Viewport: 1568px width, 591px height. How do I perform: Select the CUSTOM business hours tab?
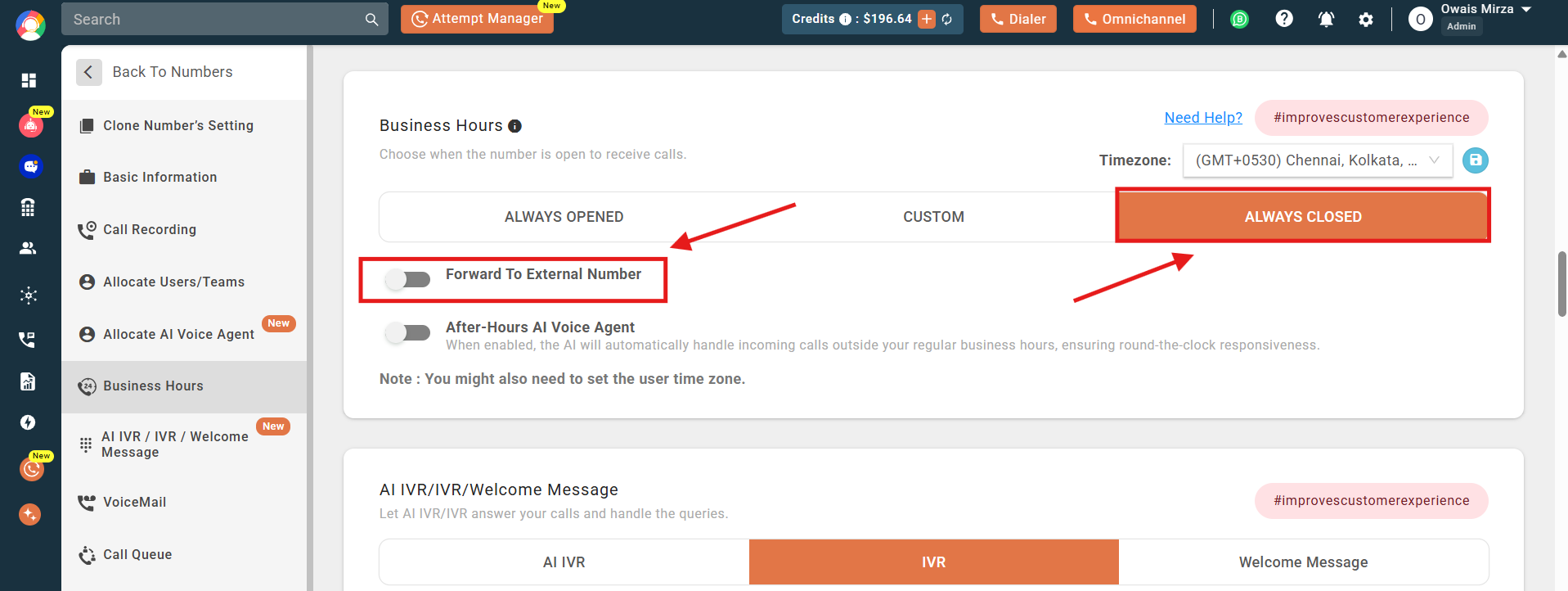tap(933, 217)
